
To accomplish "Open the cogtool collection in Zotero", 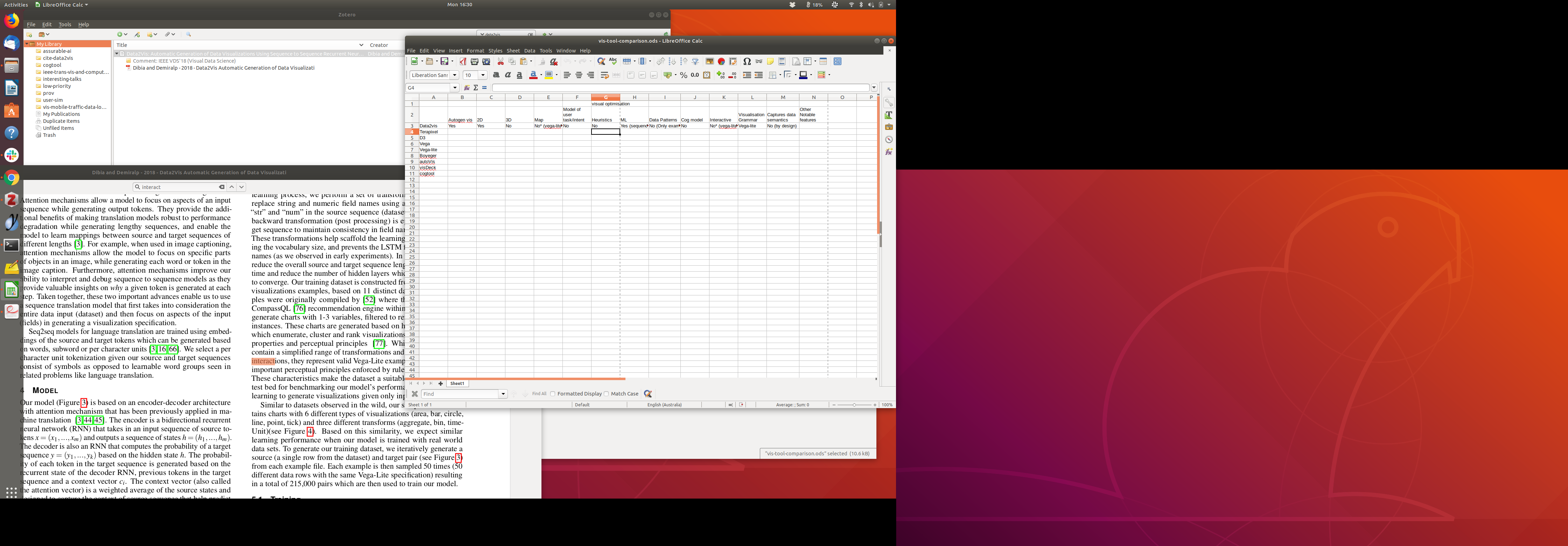I will click(x=52, y=65).
